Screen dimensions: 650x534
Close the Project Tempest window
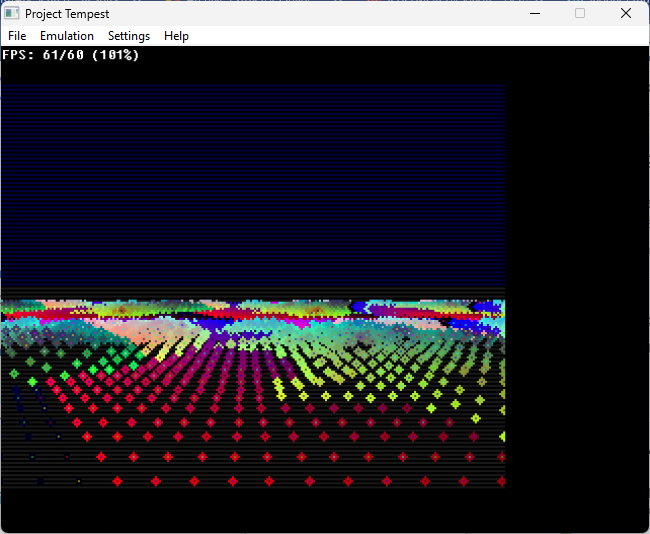(x=626, y=14)
